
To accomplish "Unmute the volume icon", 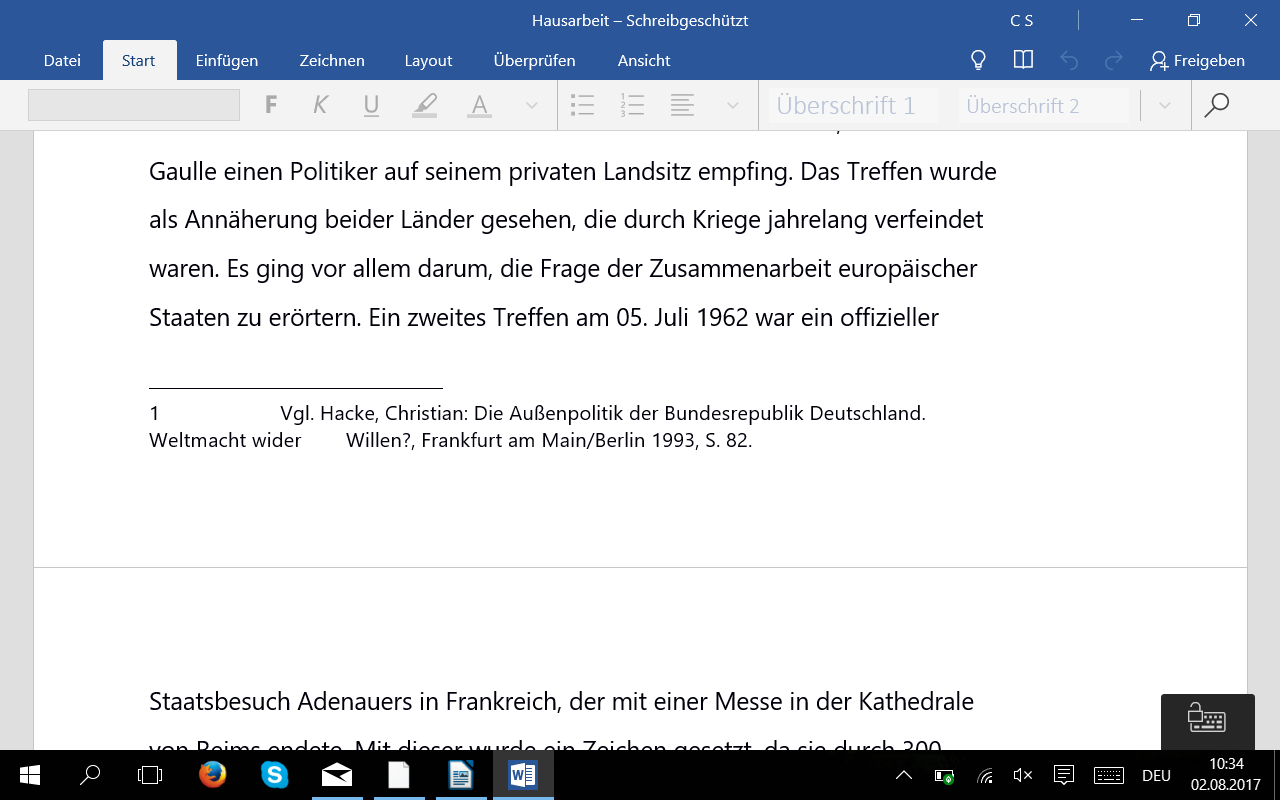I will (x=1023, y=775).
